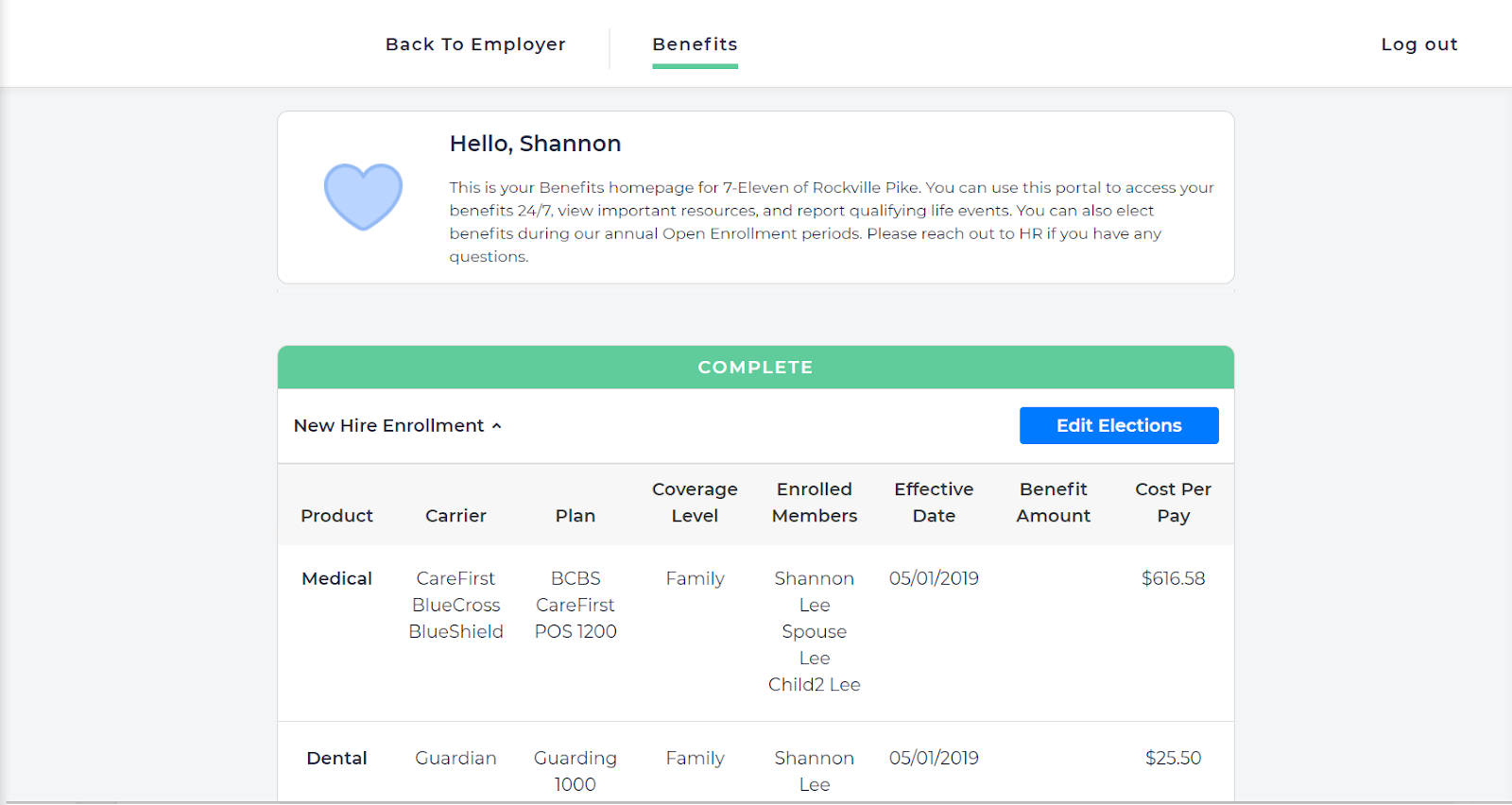Click the Dental product label
1512x805 pixels.
coord(336,758)
